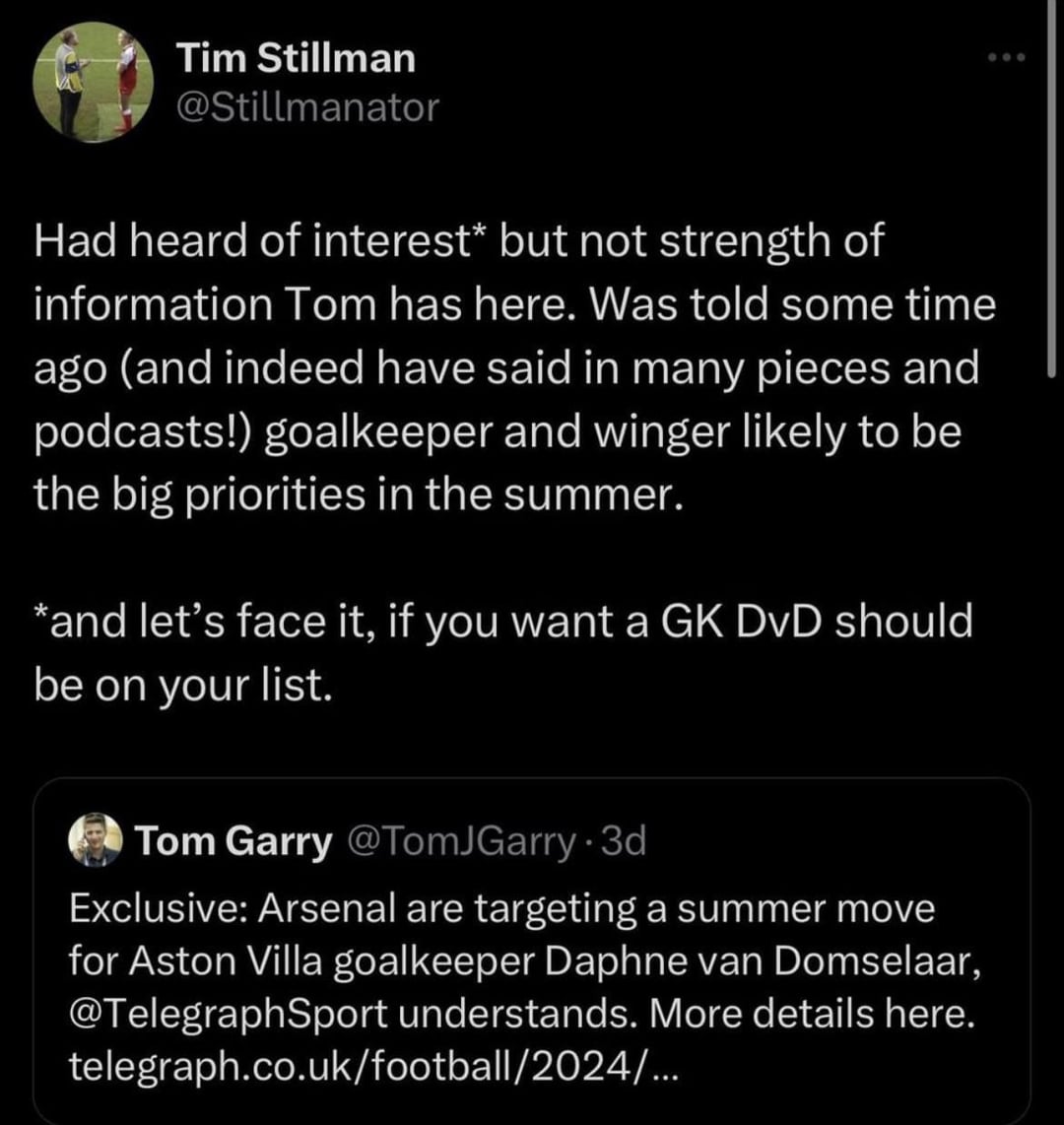Open the three-dot more options menu

[1008, 57]
